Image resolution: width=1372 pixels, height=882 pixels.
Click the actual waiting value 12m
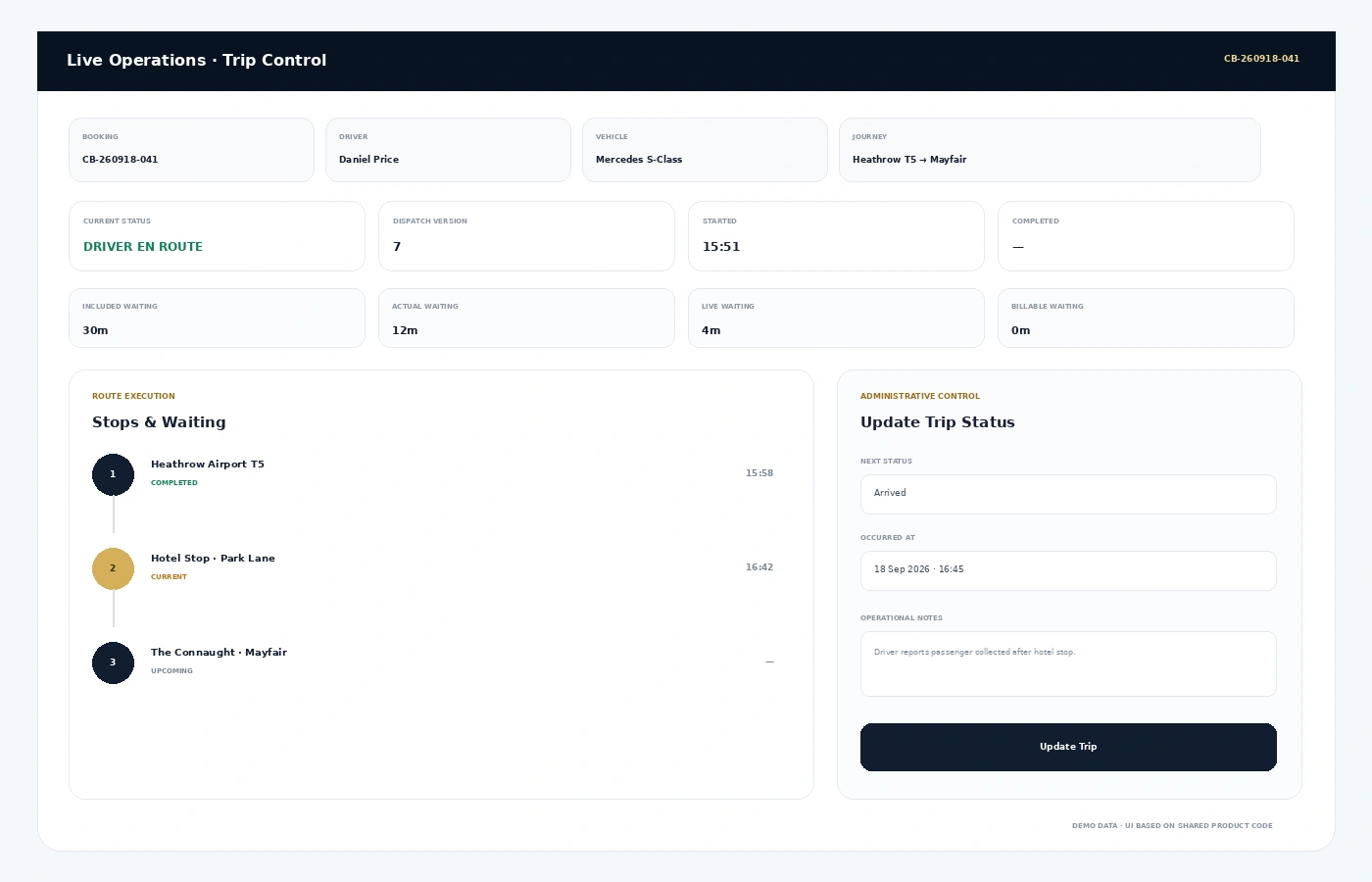405,331
